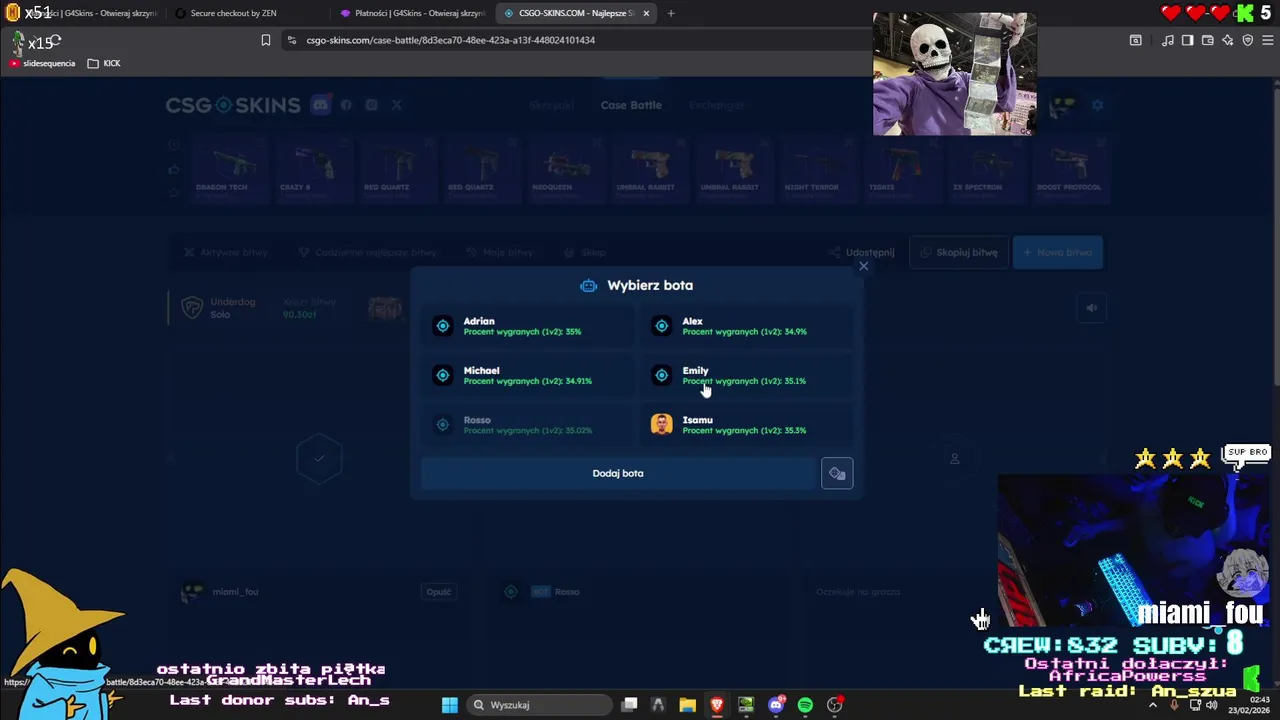Click the CSGO-SKINS logo

tap(233, 105)
